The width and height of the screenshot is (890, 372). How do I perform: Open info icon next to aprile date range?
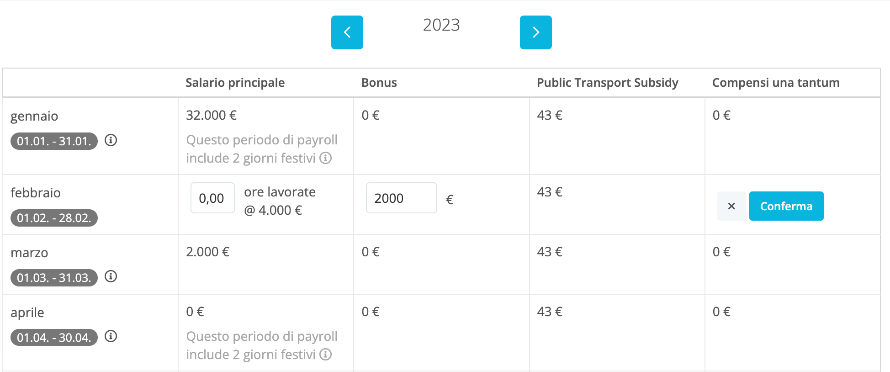(111, 337)
